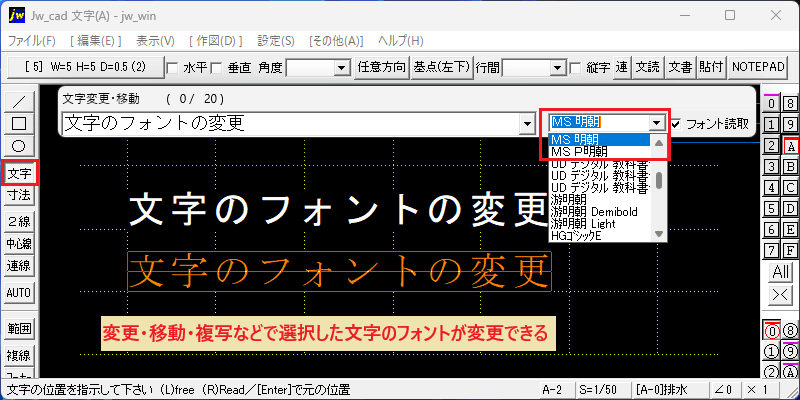Open the [編集(E)] menu

(x=96, y=41)
